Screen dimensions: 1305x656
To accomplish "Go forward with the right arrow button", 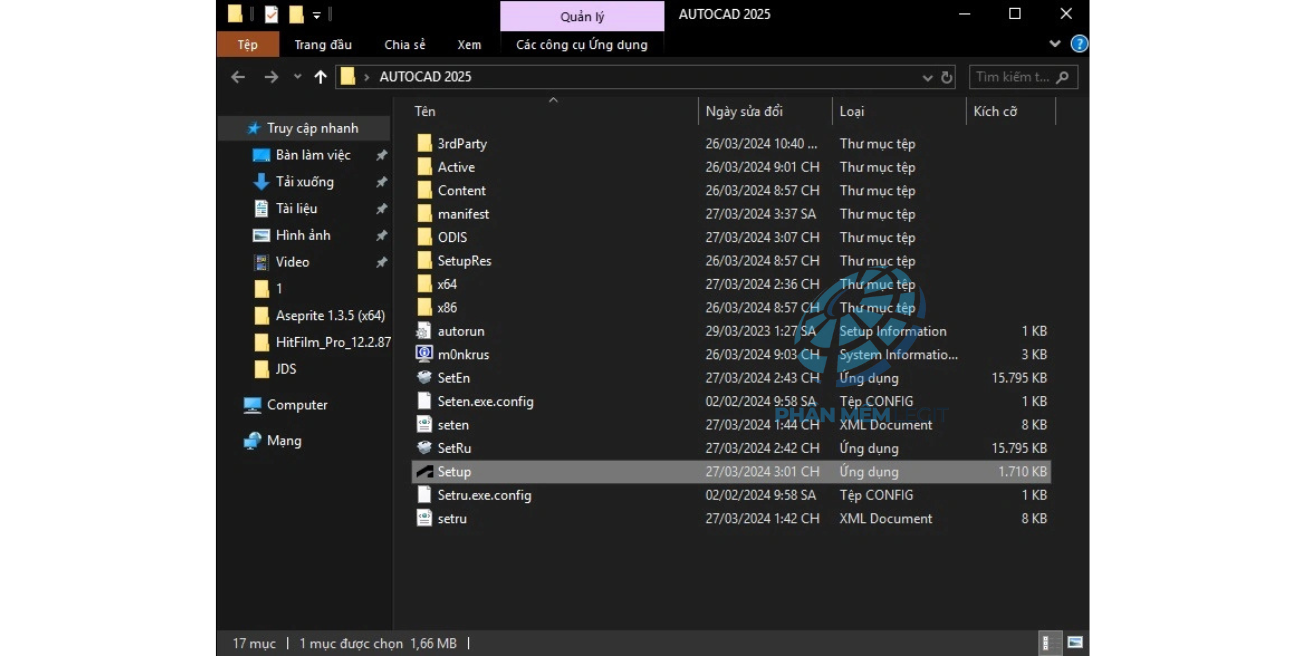I will 271,77.
